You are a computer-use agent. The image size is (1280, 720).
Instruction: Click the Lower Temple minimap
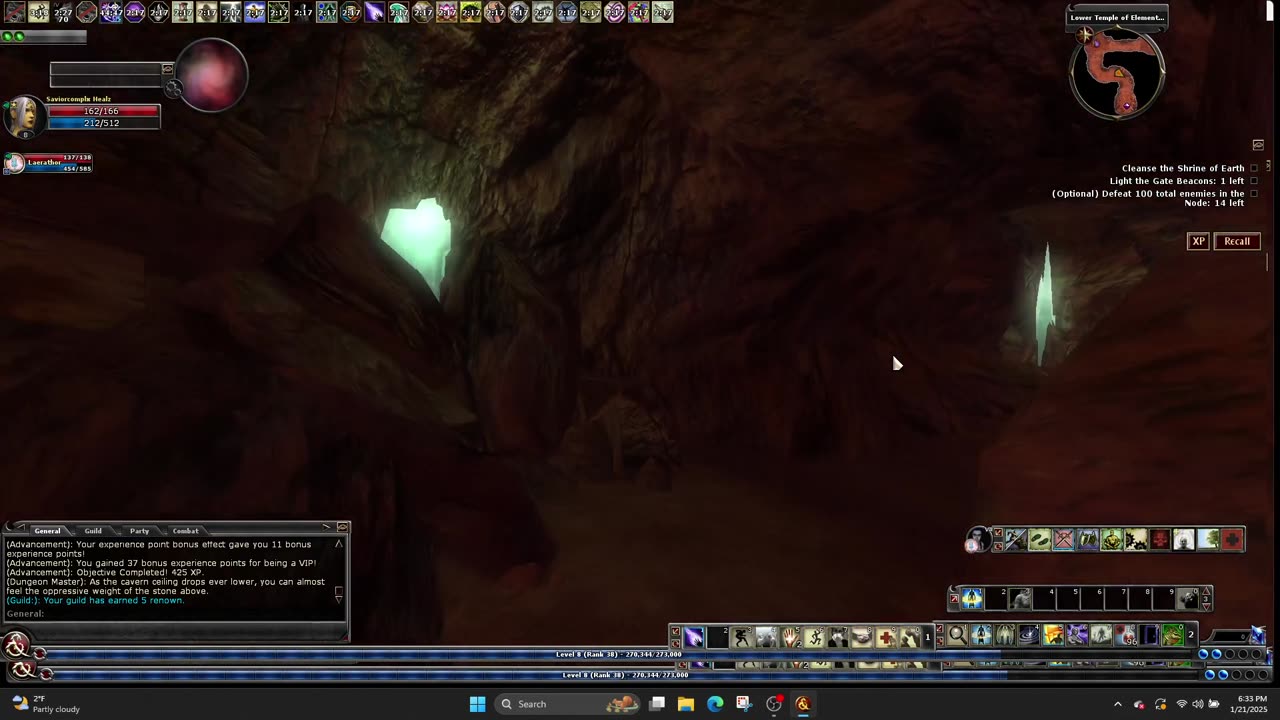(x=1117, y=72)
